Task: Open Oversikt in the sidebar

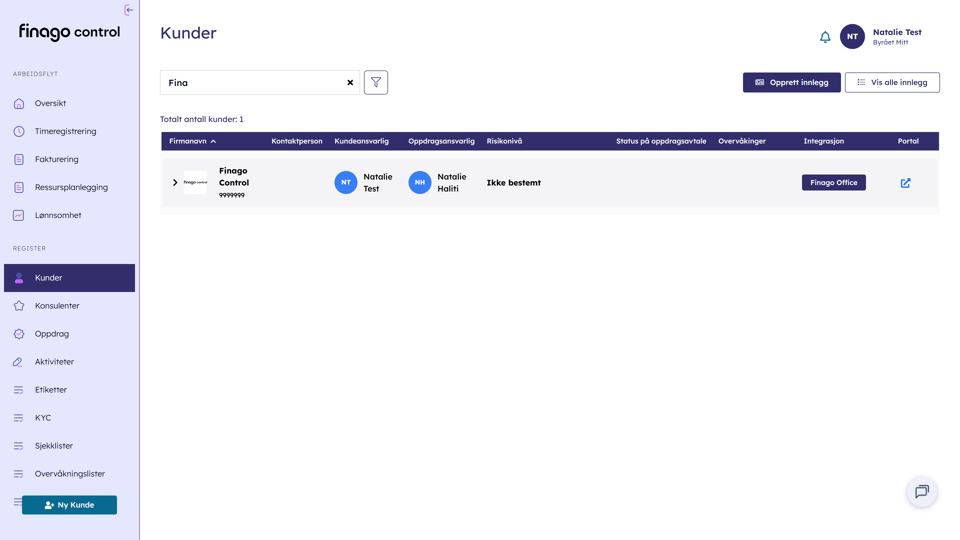Action: click(x=50, y=104)
